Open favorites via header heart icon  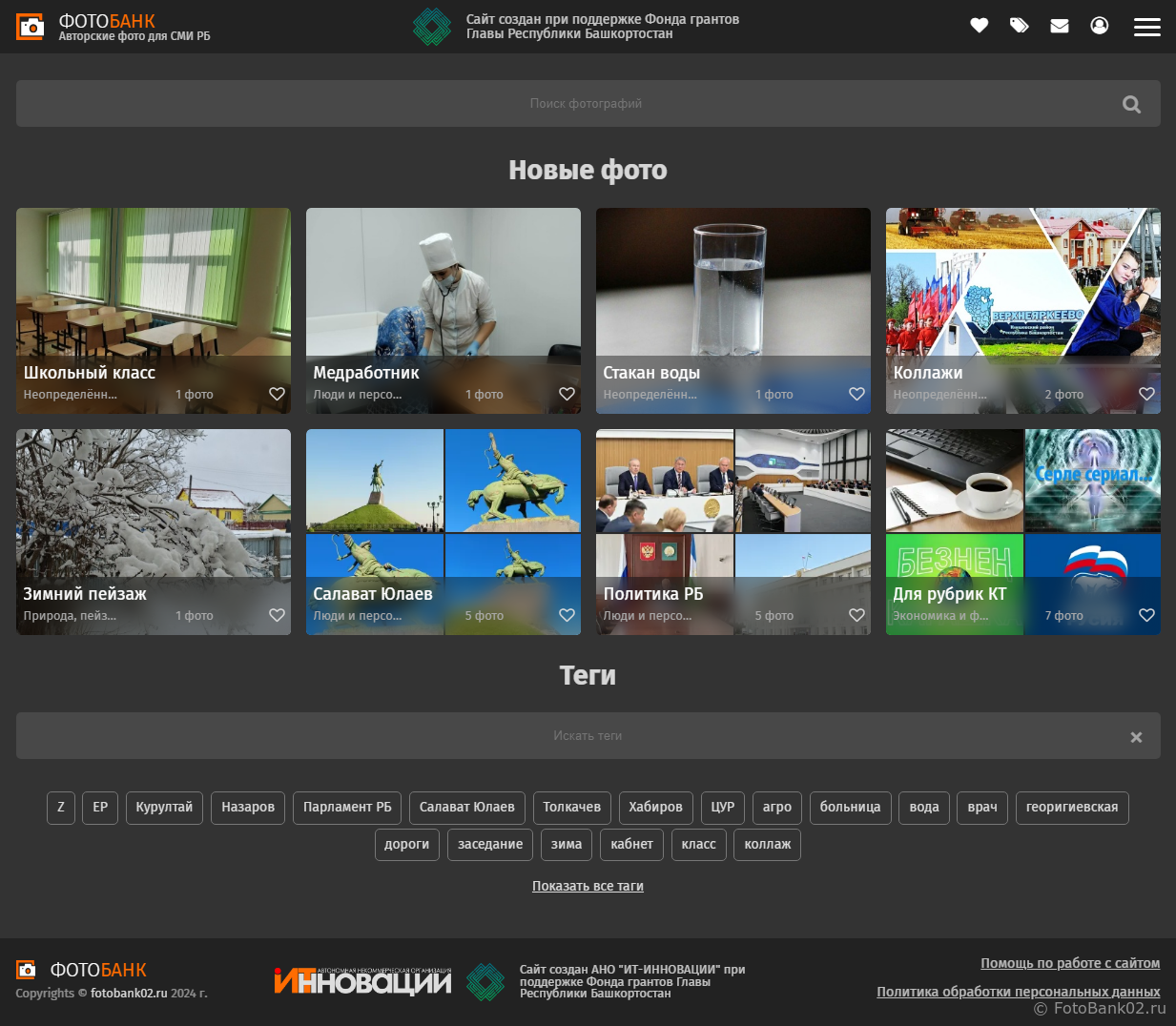(979, 26)
